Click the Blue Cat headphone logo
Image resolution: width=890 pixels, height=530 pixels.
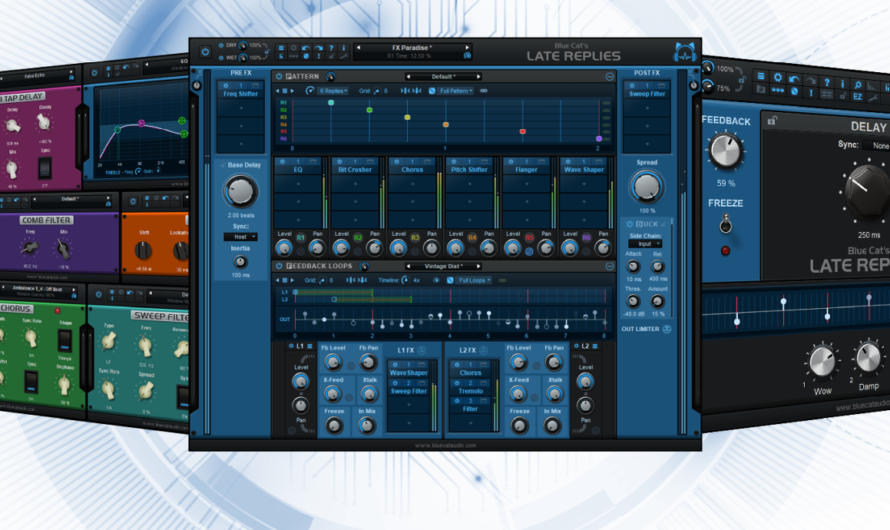[685, 52]
